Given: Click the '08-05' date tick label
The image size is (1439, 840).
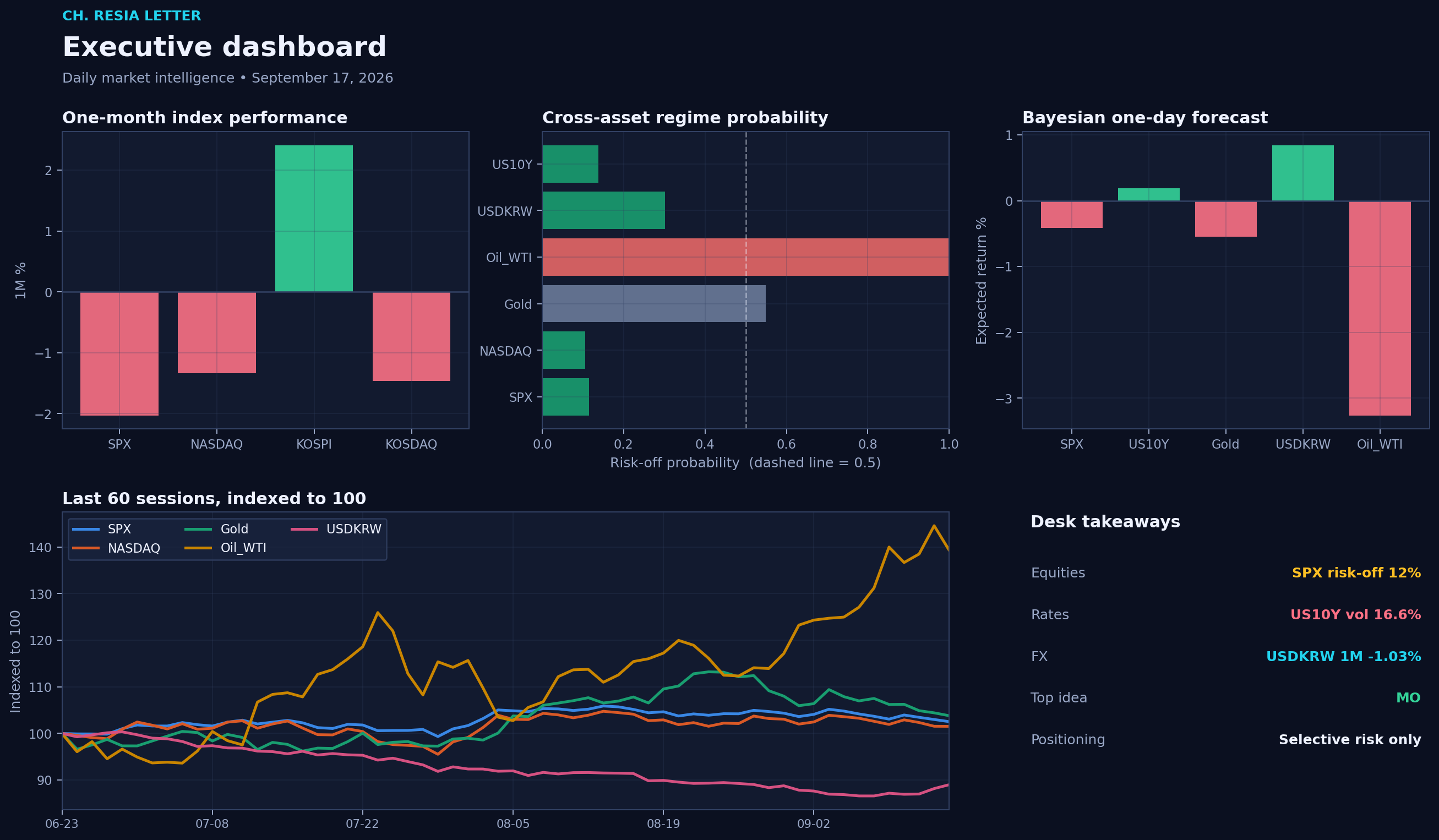Looking at the screenshot, I should tap(513, 823).
